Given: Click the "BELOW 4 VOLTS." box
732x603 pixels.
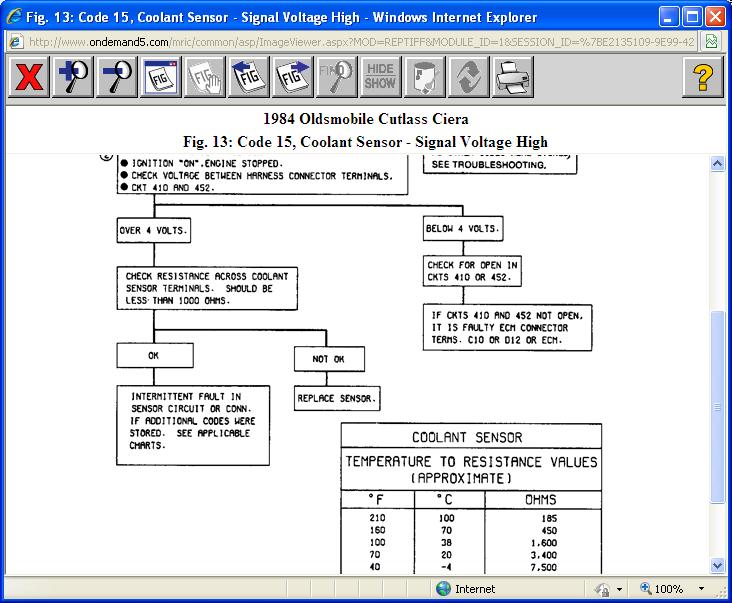Looking at the screenshot, I should [x=463, y=228].
